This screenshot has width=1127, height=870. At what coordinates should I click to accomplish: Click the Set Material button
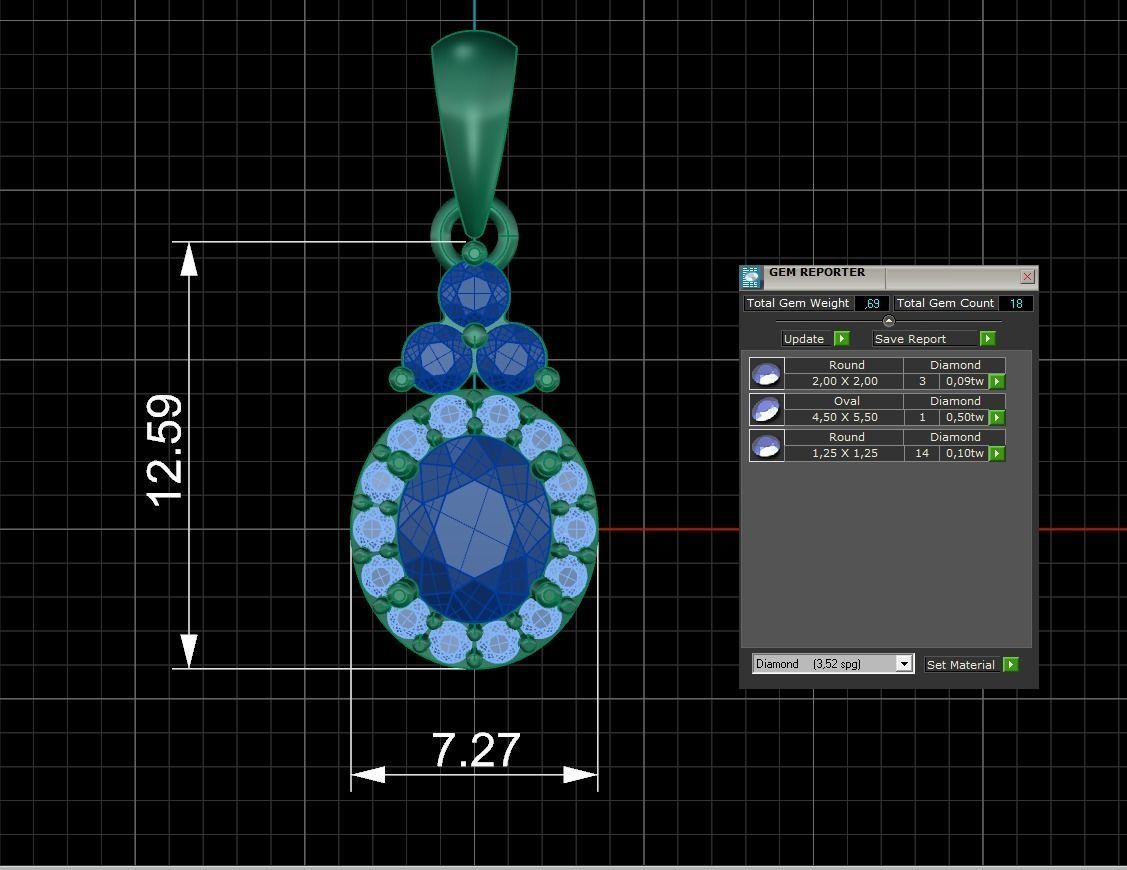[x=962, y=664]
